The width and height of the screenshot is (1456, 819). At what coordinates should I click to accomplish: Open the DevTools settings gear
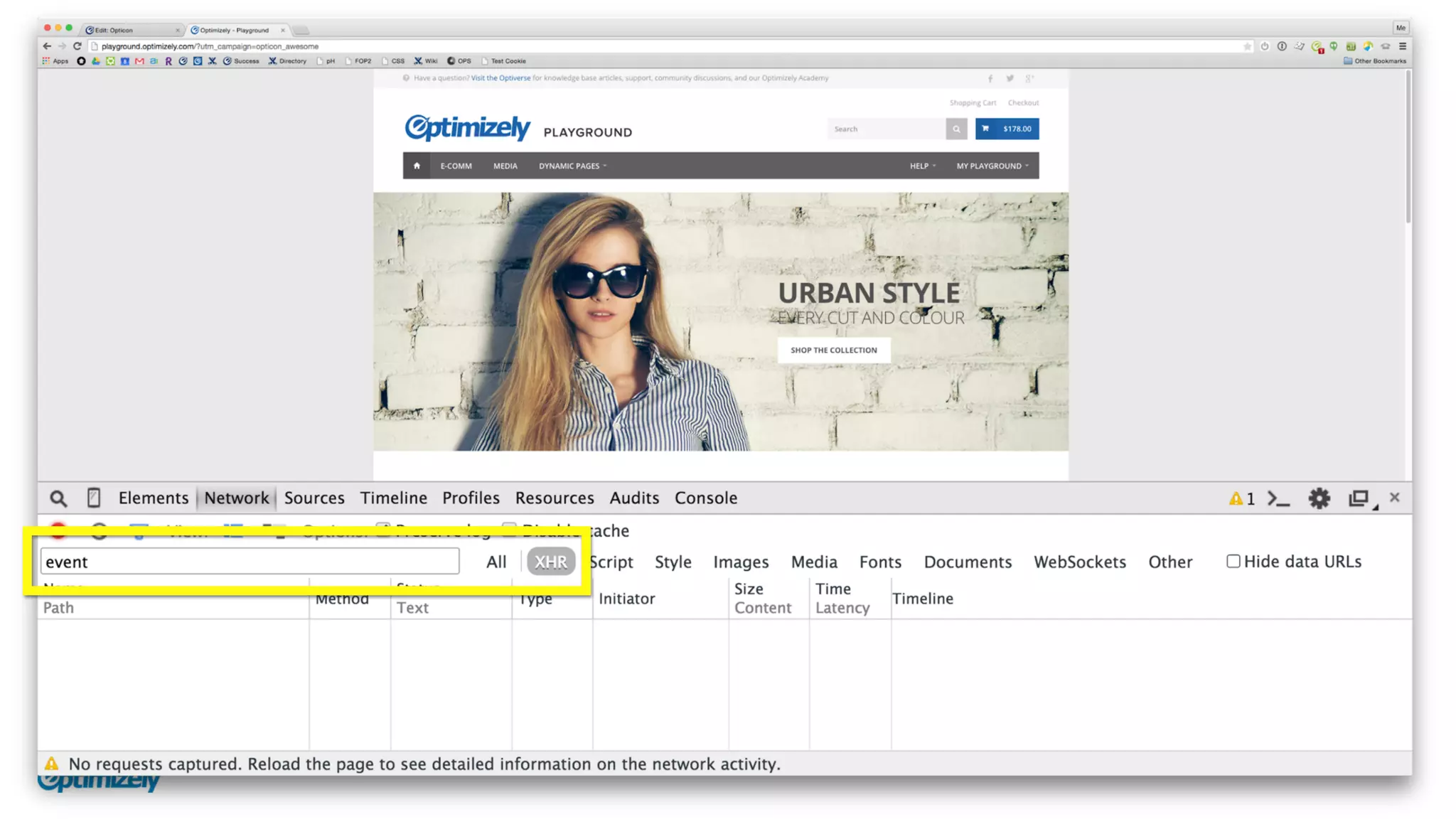click(x=1319, y=498)
